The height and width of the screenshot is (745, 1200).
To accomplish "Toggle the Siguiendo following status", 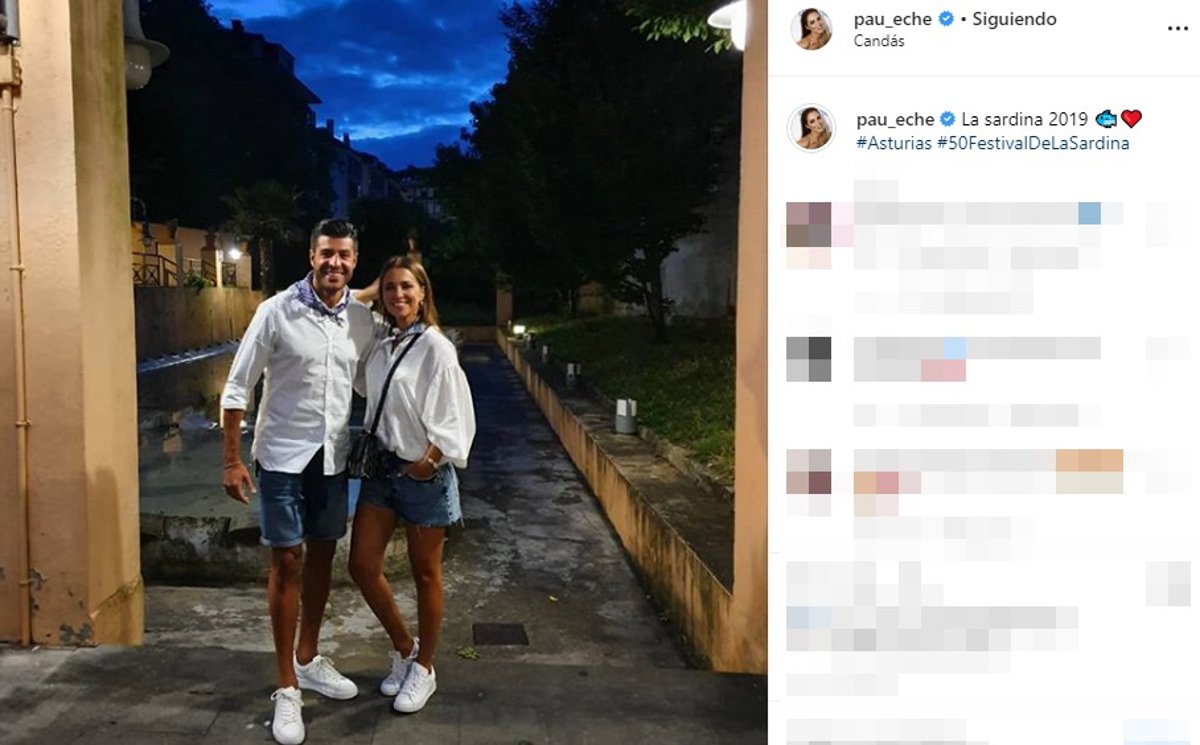I will [1014, 19].
